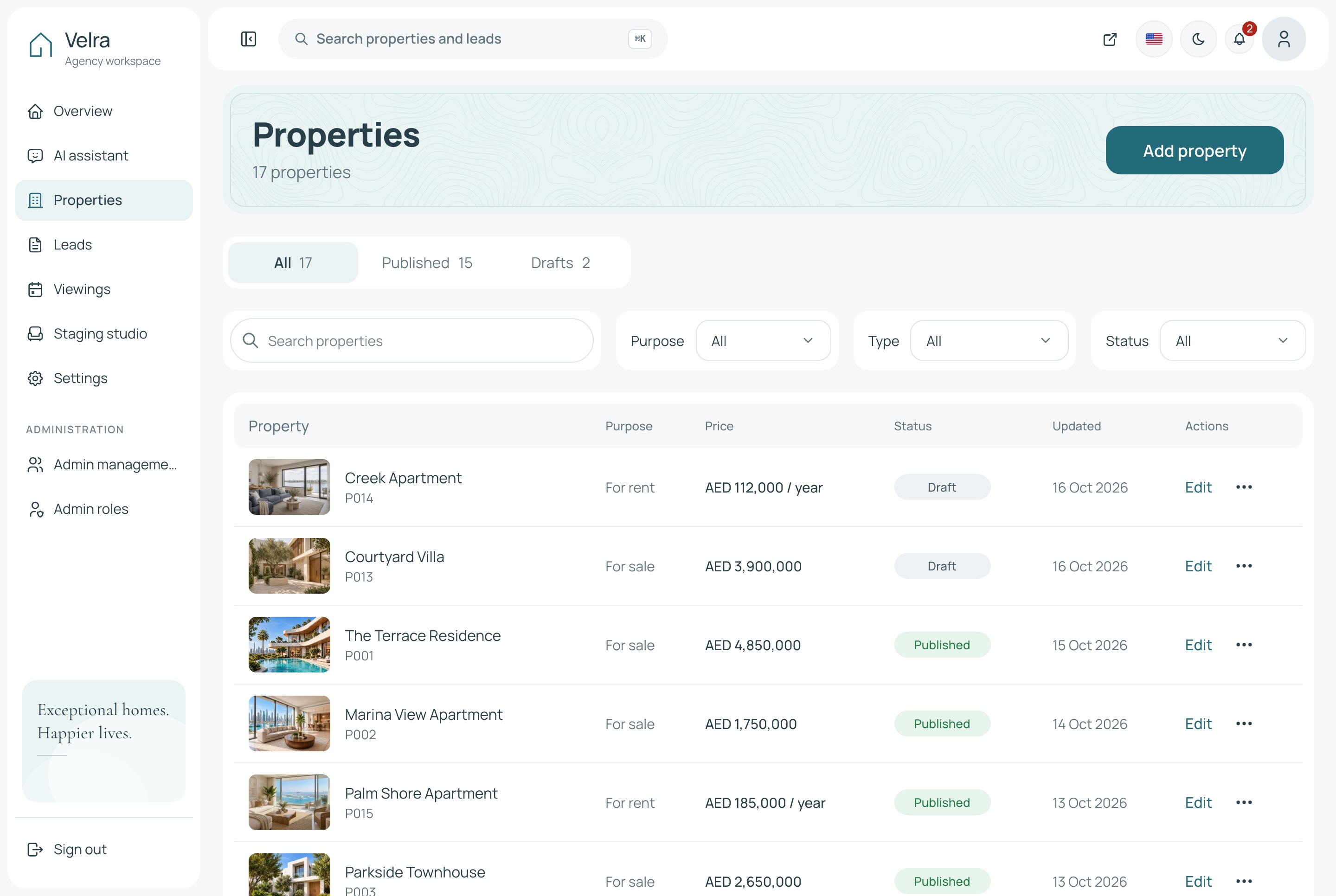
Task: Switch to the All 17 tab
Action: [x=293, y=263]
